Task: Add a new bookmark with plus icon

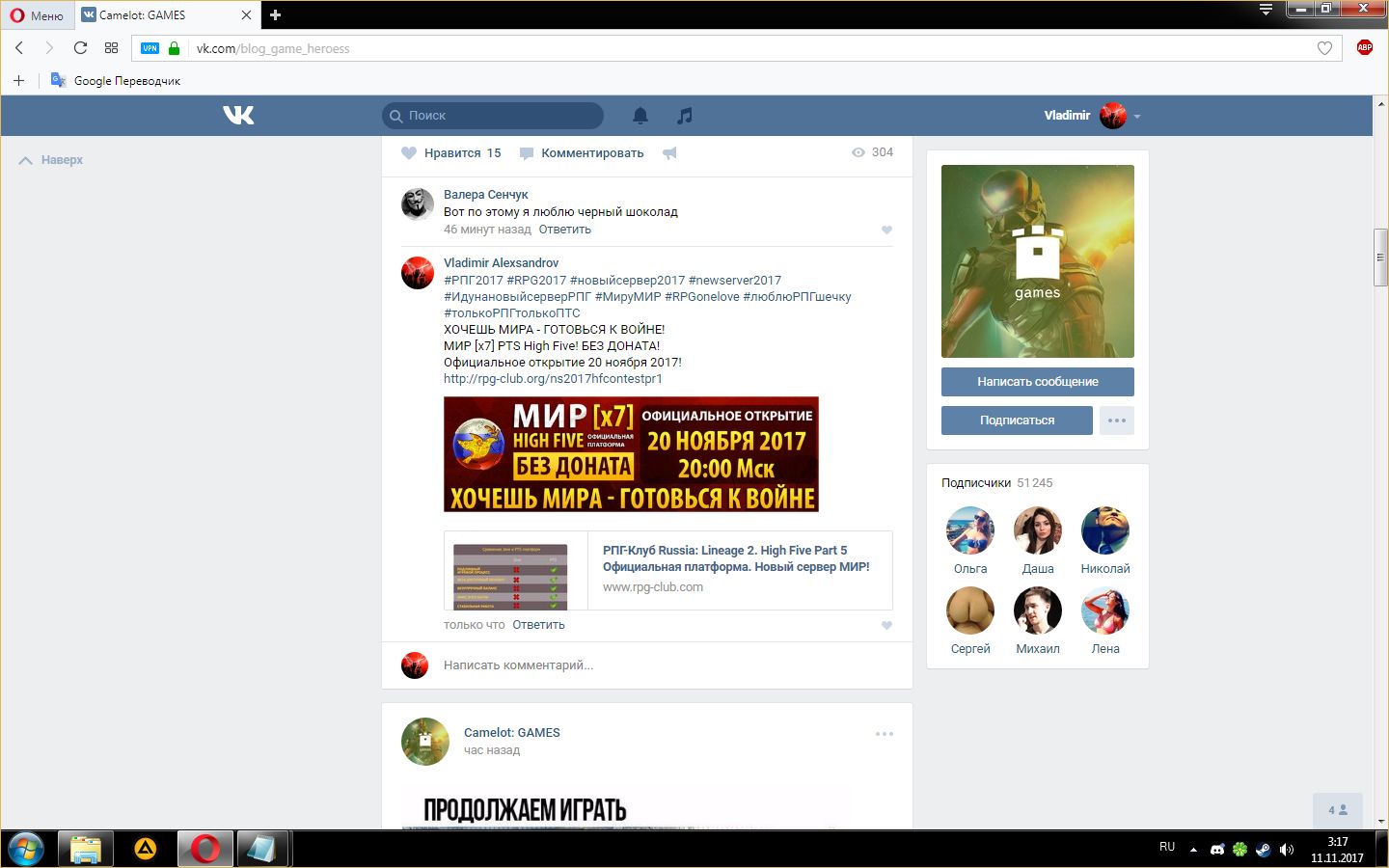Action: click(x=18, y=81)
